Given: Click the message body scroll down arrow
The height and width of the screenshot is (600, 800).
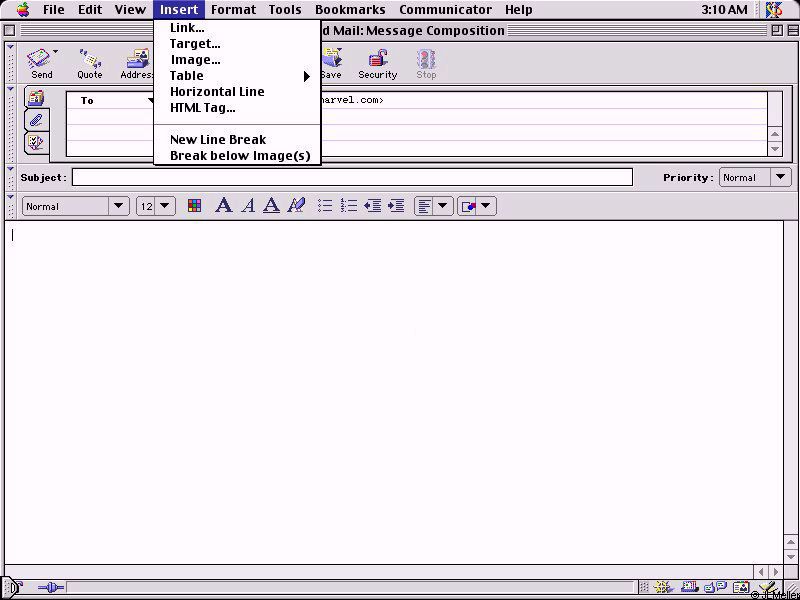Looking at the screenshot, I should [x=791, y=557].
